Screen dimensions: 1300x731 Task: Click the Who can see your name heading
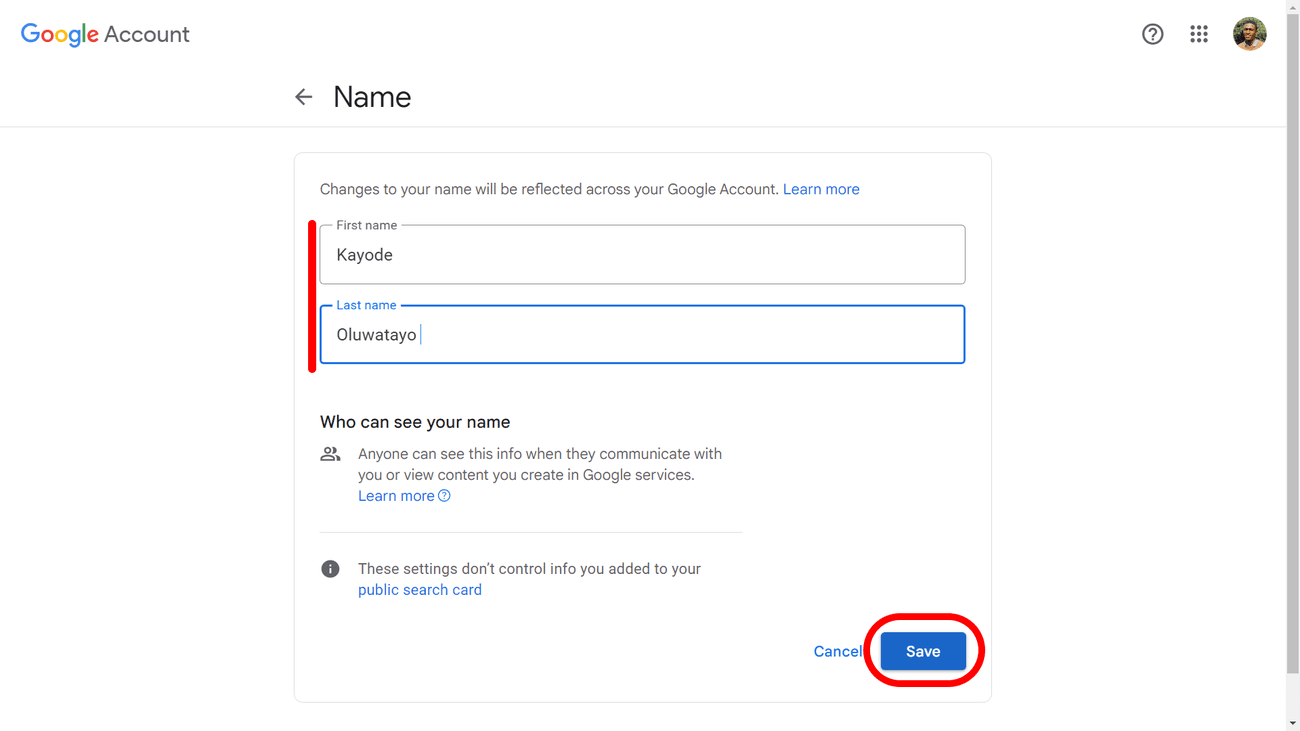point(415,422)
